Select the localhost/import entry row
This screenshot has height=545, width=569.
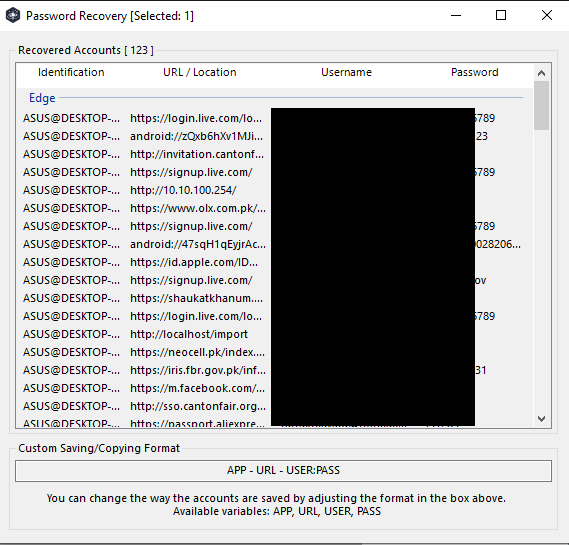(274, 334)
